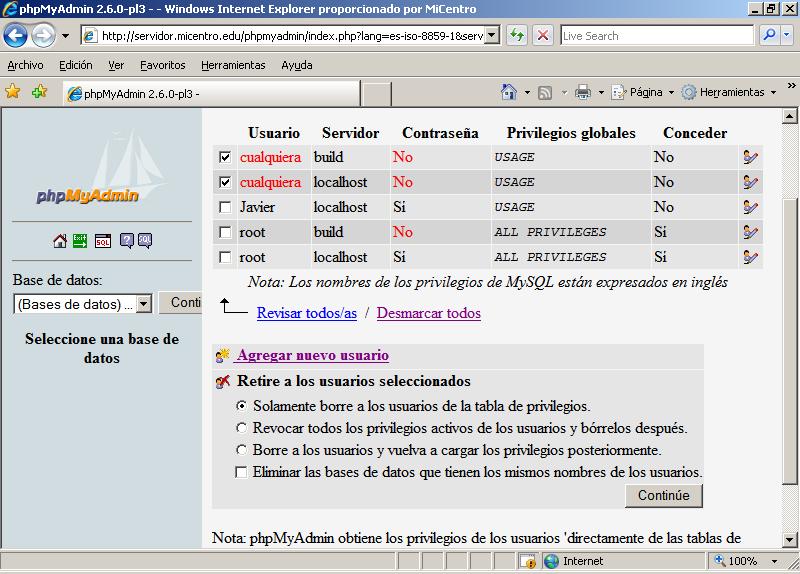Screen dimensions: 800x574
Task: Open the SQL query window icon
Action: [x=103, y=240]
